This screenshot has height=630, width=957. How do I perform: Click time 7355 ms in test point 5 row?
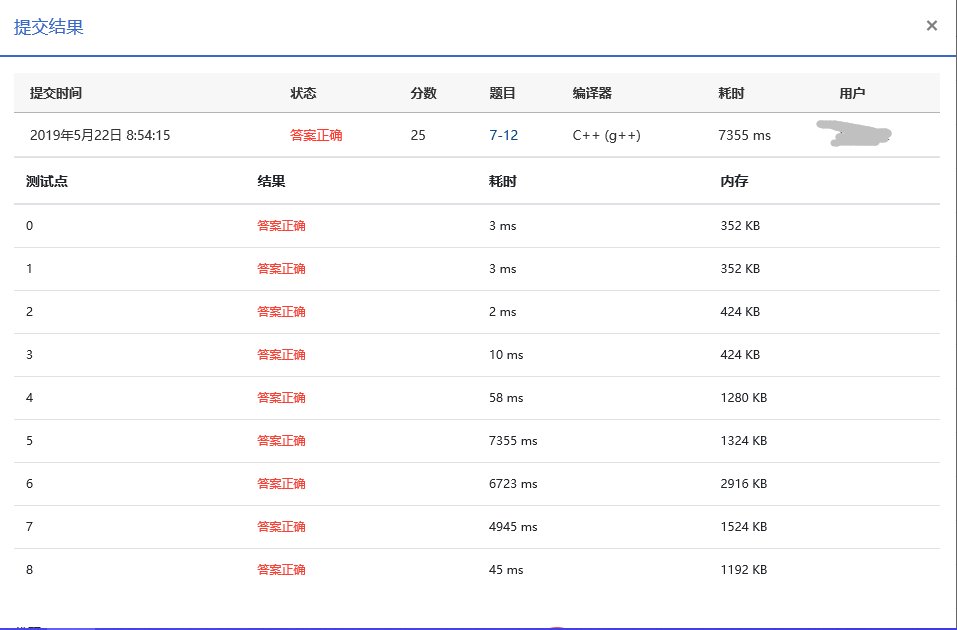click(513, 441)
